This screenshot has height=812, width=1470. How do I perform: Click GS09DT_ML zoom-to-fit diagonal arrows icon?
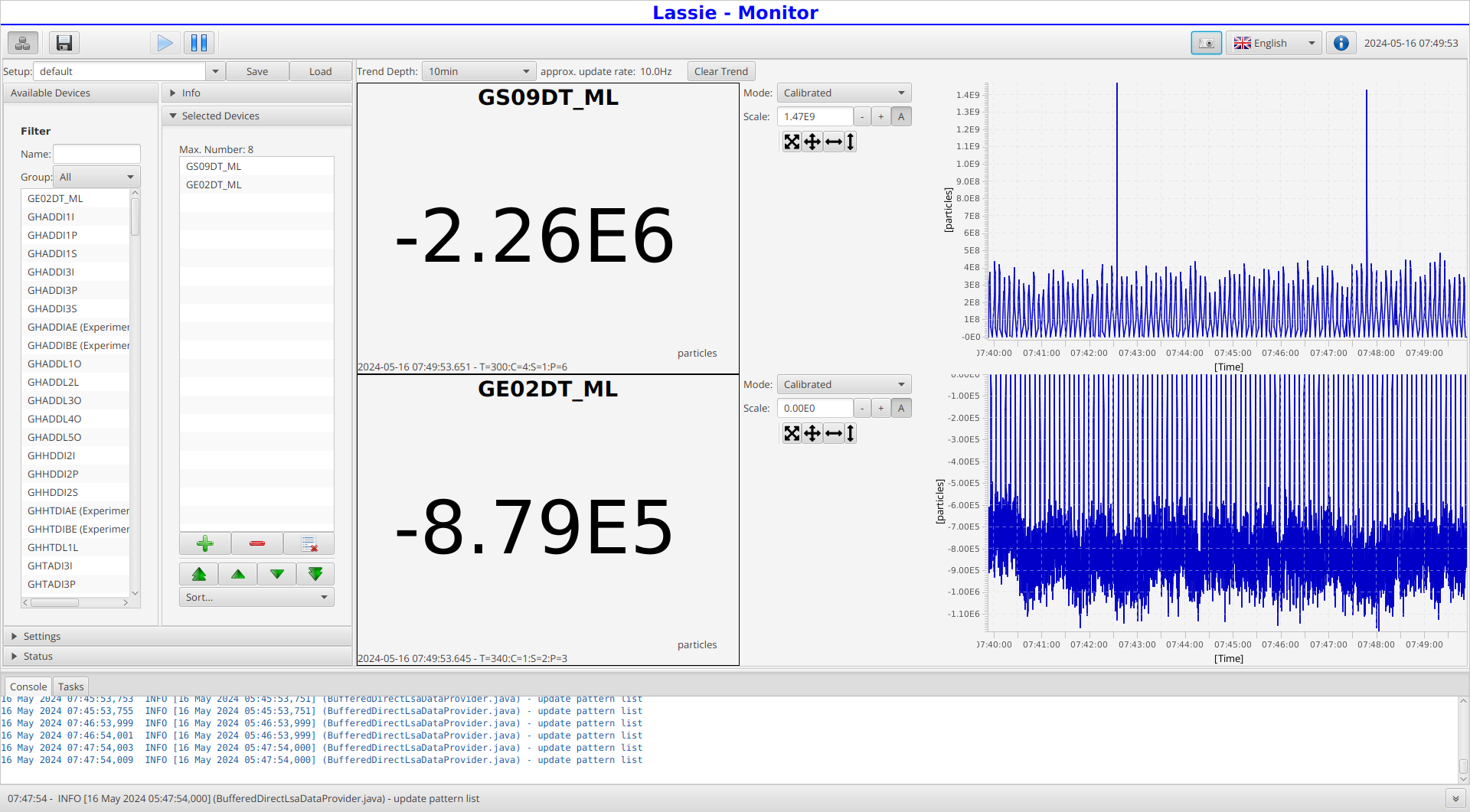pos(792,142)
